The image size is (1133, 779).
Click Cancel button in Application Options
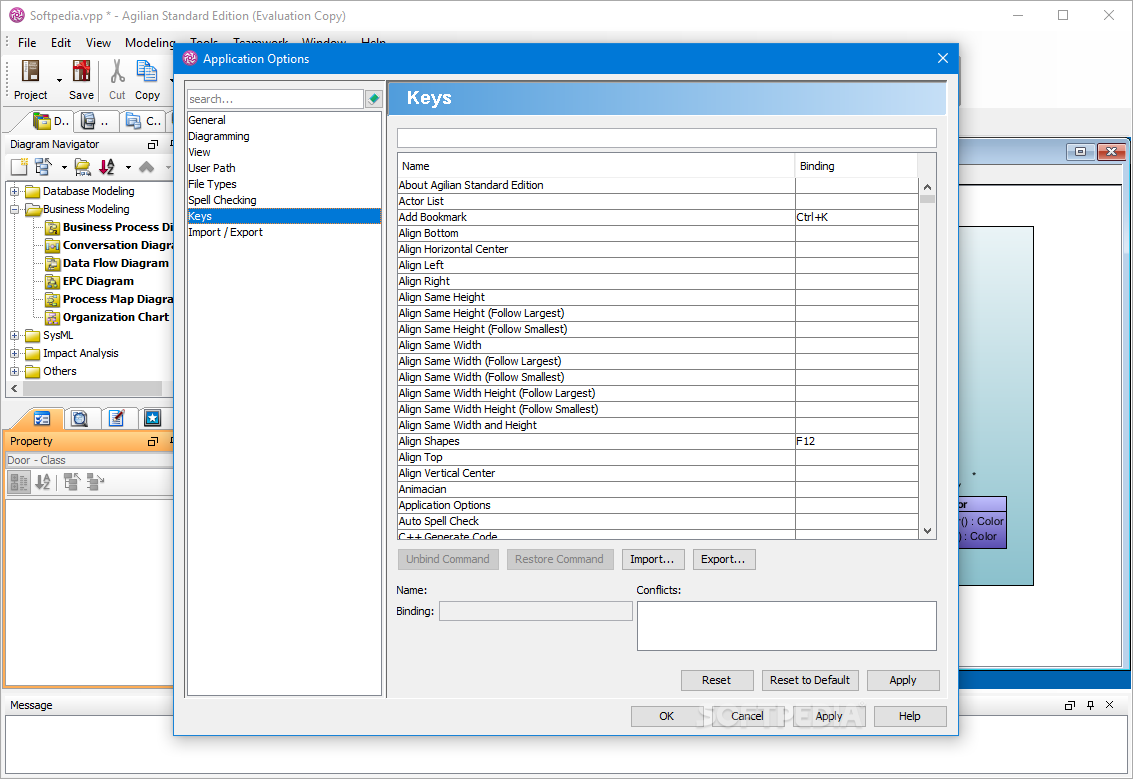(747, 716)
